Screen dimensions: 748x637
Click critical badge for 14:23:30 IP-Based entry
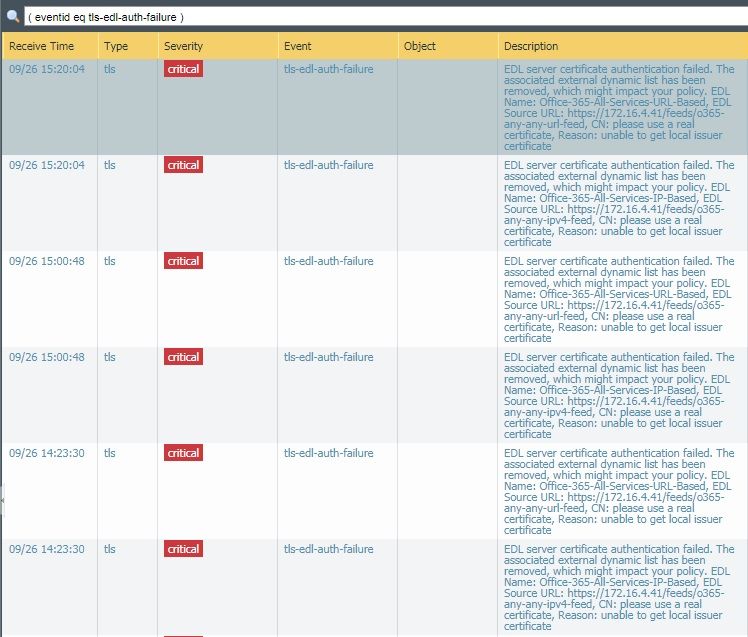[x=183, y=549]
